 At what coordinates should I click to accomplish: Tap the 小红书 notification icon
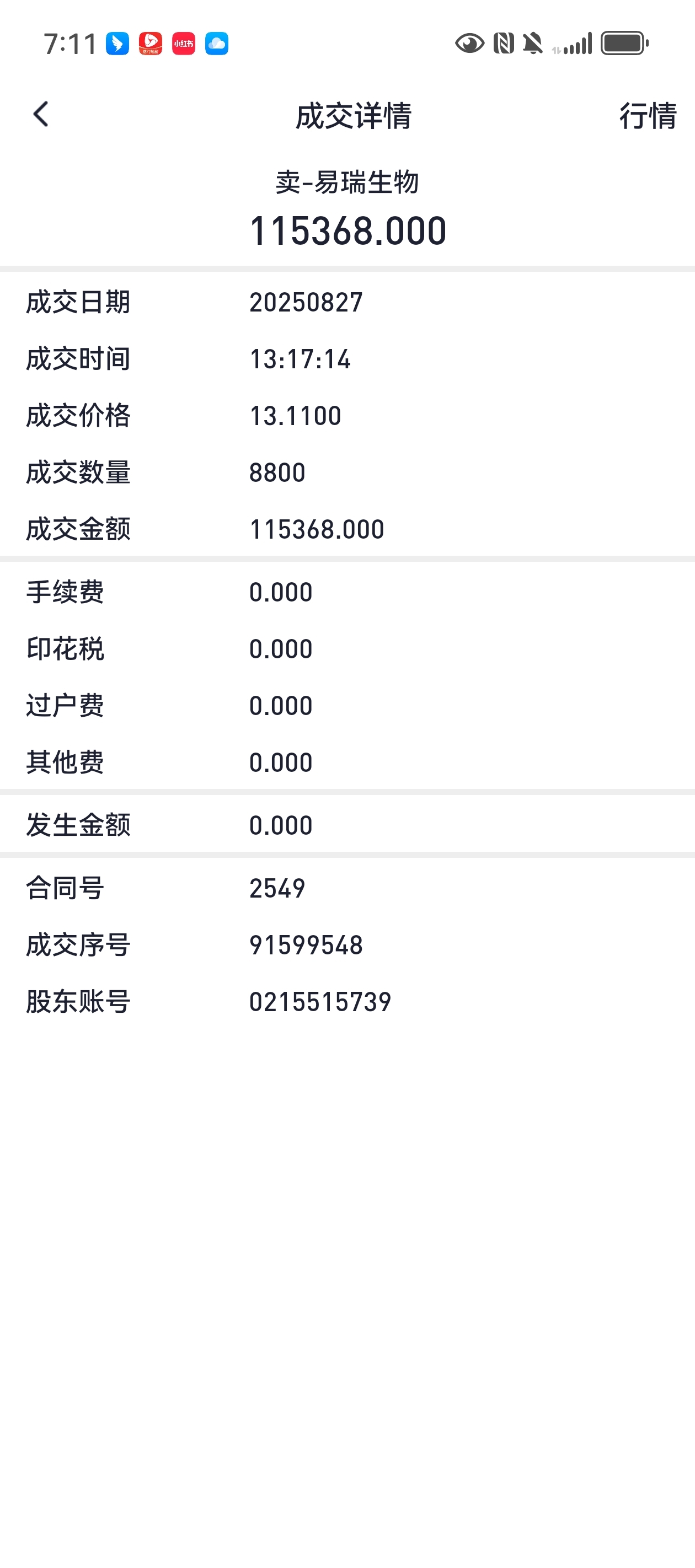(183, 44)
